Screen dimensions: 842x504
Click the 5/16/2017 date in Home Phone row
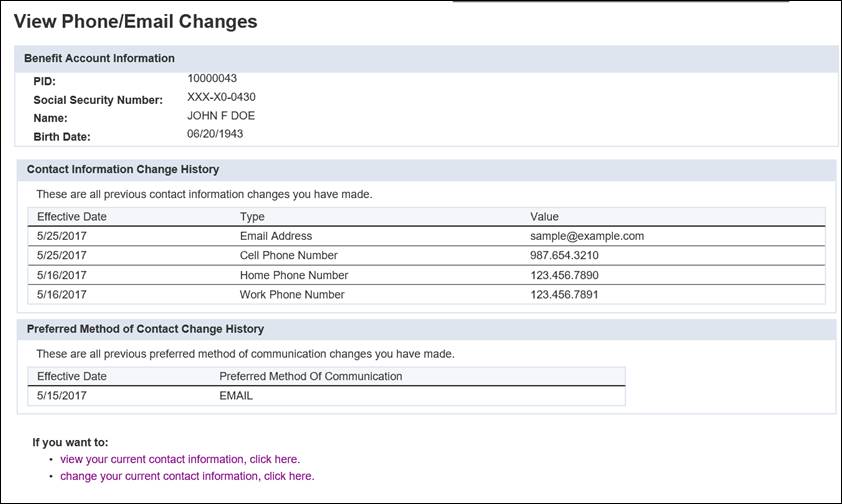[x=62, y=275]
